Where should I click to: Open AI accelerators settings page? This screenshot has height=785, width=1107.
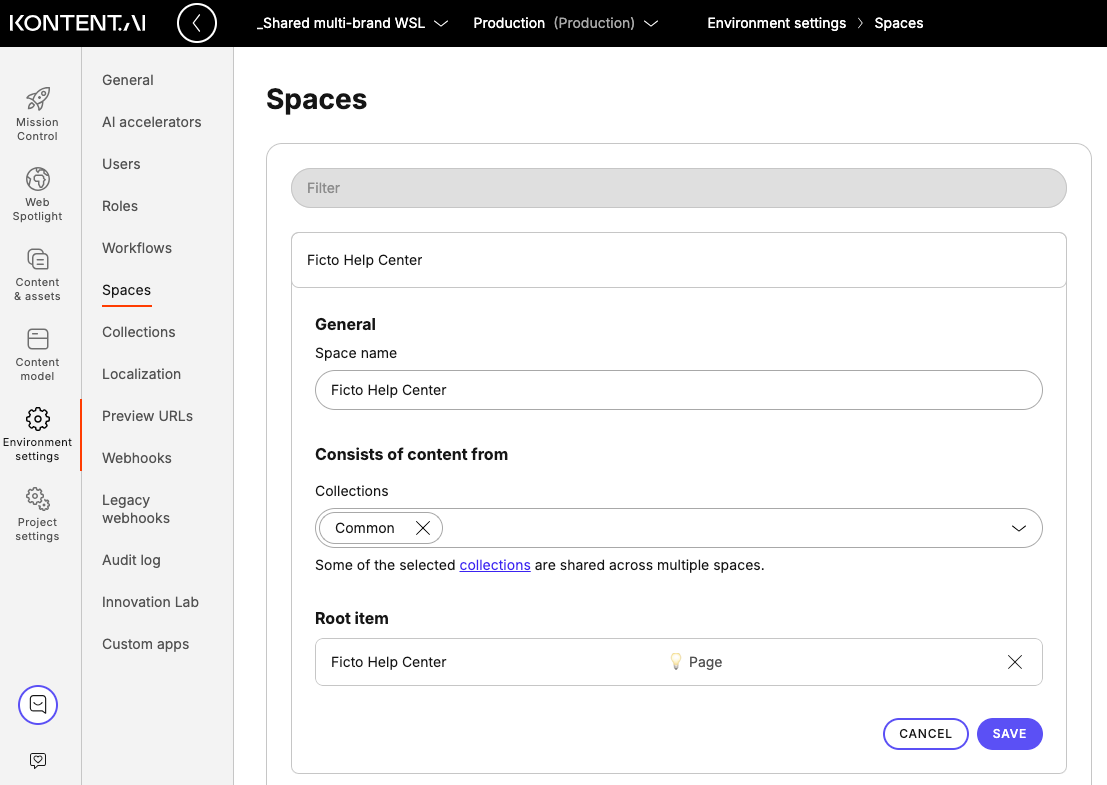pos(152,122)
